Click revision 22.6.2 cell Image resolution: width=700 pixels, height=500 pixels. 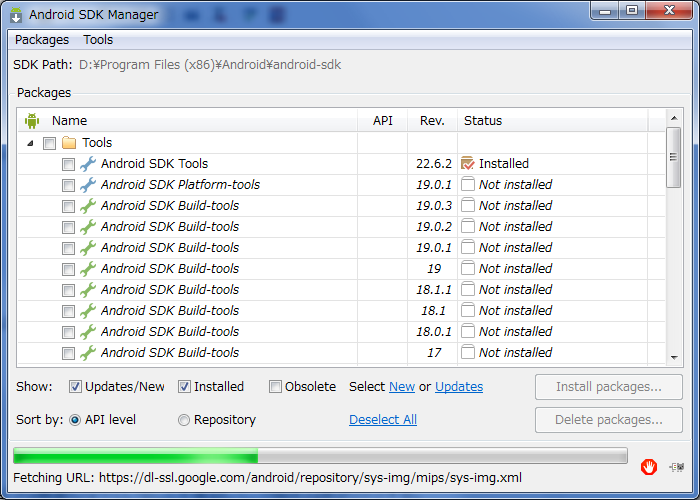click(433, 164)
